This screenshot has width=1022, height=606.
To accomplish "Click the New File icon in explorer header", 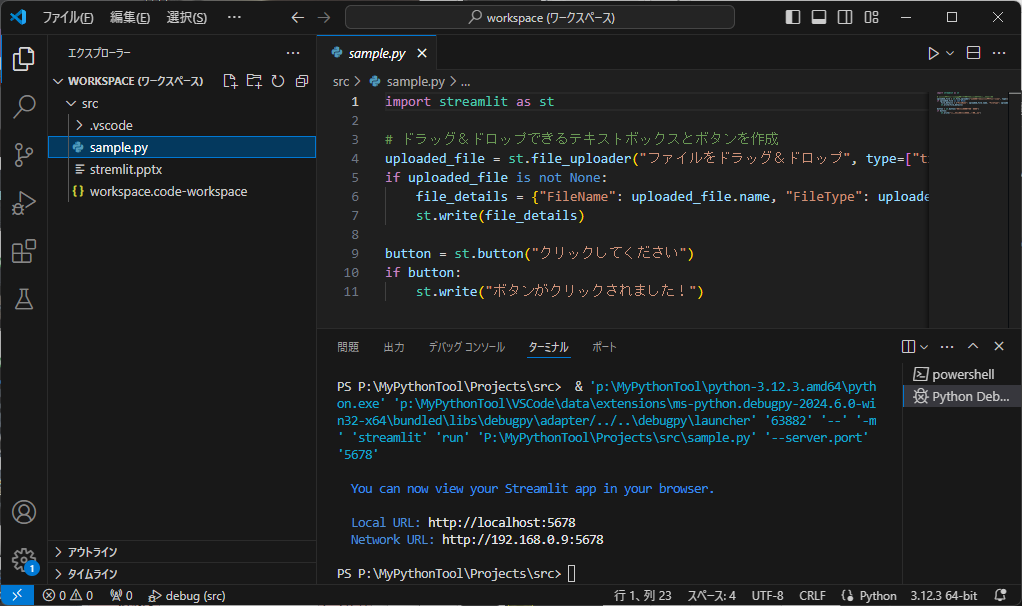I will tap(230, 81).
